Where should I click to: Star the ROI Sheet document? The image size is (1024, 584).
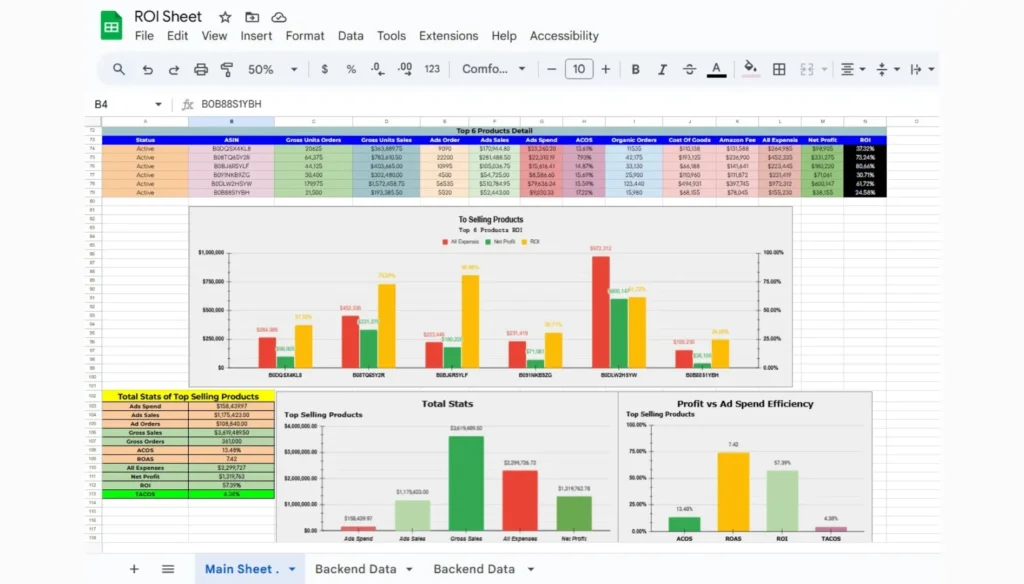click(225, 17)
